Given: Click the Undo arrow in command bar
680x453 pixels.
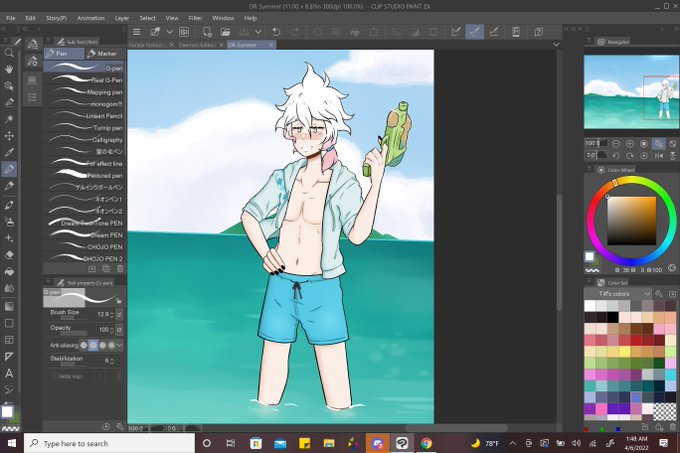Looking at the screenshot, I should coord(276,32).
